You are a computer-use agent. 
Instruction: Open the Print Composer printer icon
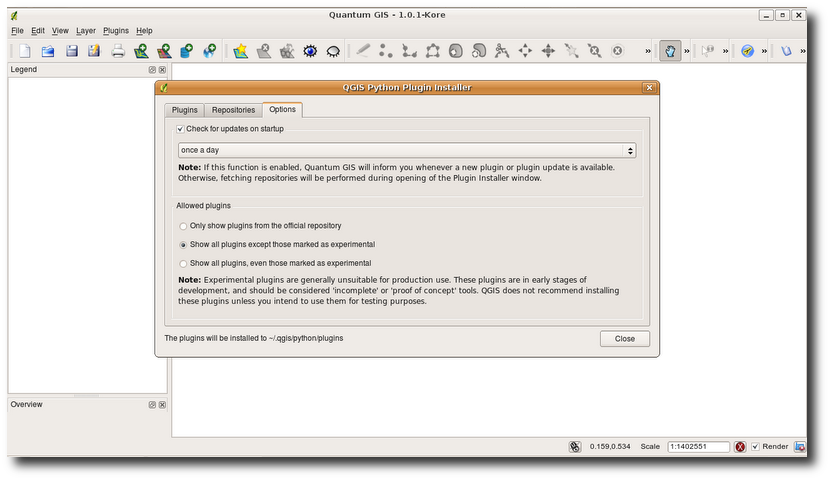pyautogui.click(x=118, y=51)
